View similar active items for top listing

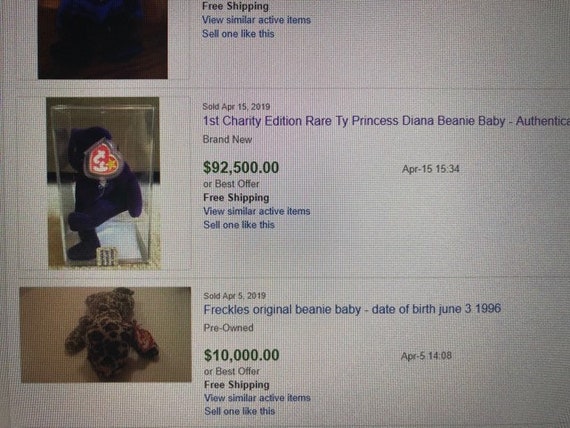tap(256, 20)
